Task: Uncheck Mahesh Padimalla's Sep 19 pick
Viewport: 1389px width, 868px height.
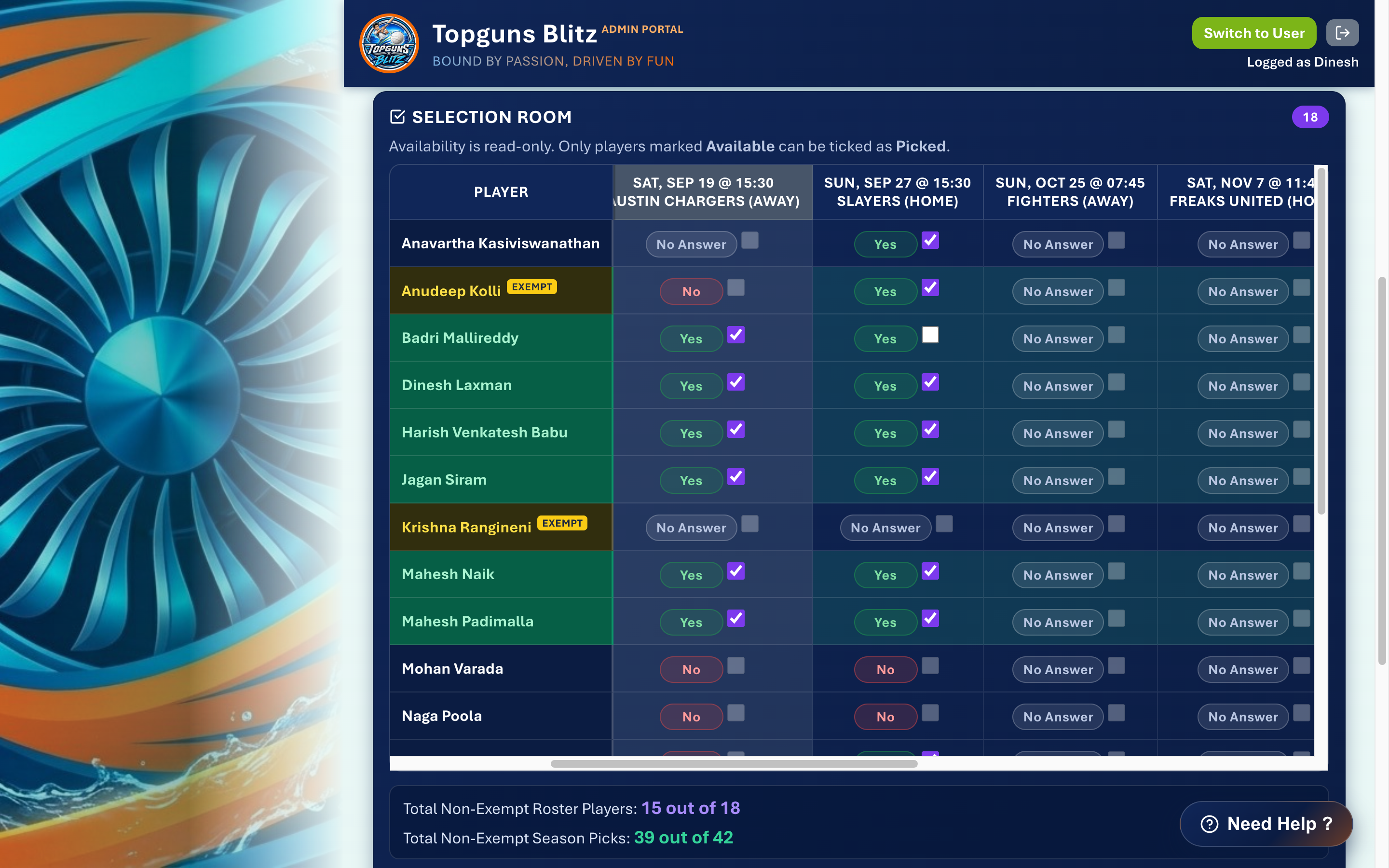Action: tap(736, 618)
